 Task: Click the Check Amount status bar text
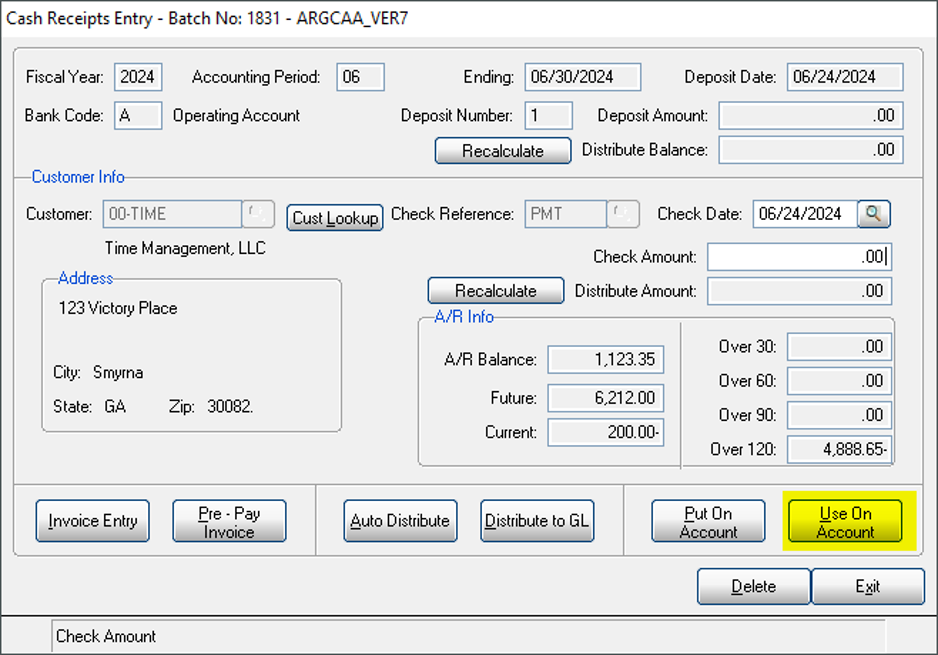tap(106, 636)
